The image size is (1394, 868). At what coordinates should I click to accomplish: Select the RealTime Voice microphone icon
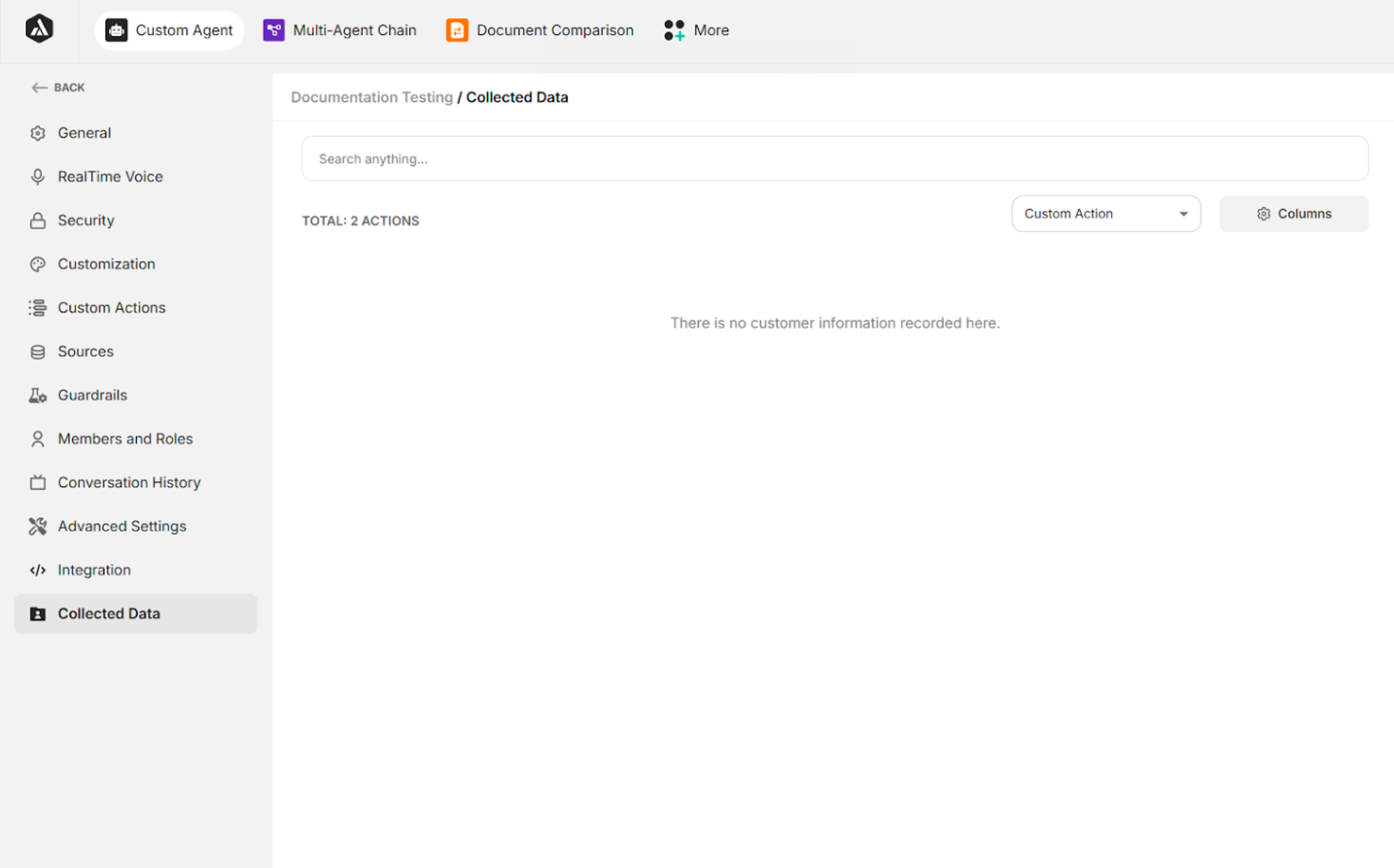(x=38, y=176)
